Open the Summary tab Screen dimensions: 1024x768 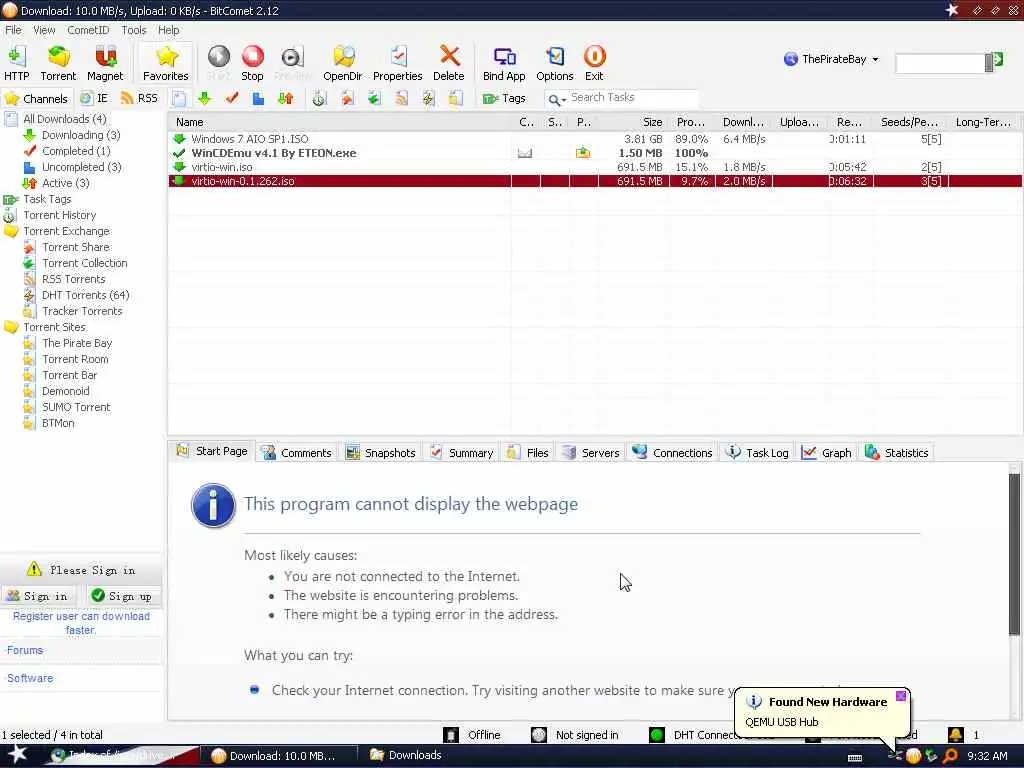point(462,453)
